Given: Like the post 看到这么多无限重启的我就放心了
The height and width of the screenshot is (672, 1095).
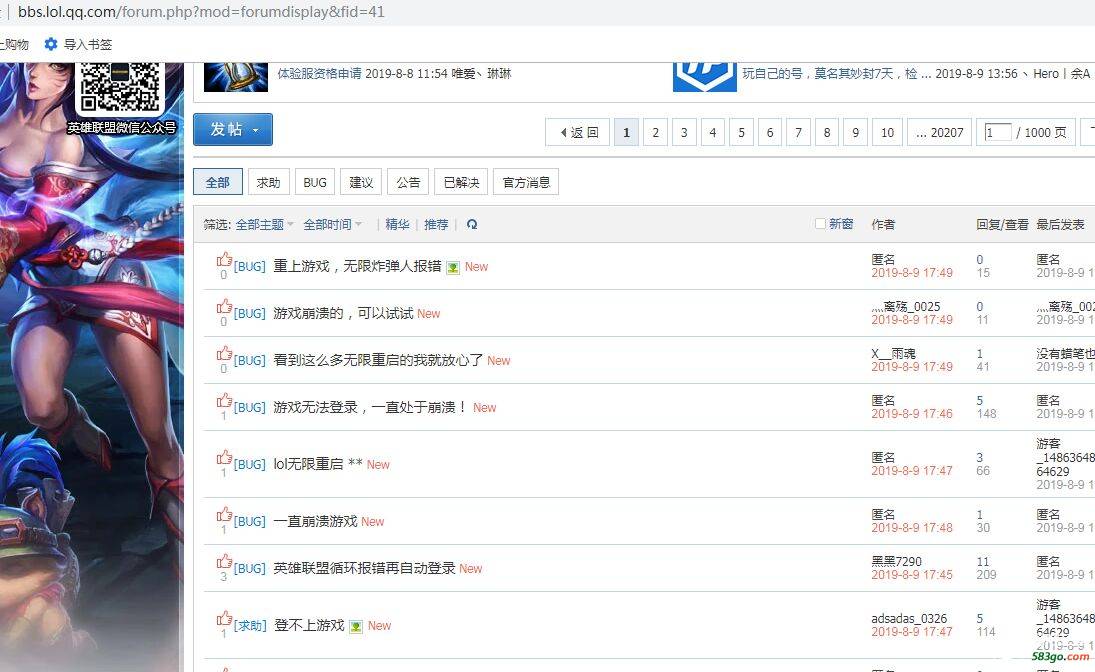Looking at the screenshot, I should coord(223,353).
